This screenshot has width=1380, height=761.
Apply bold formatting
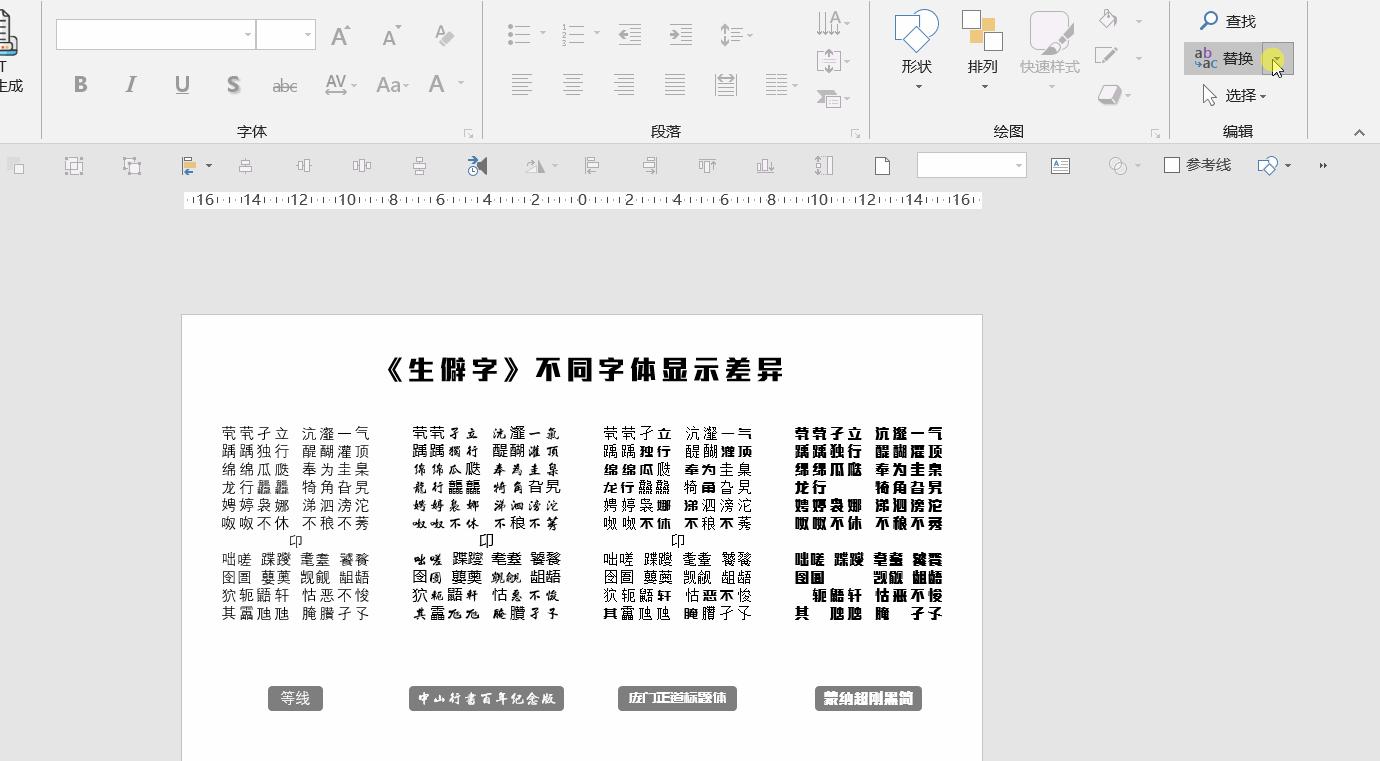tap(80, 84)
